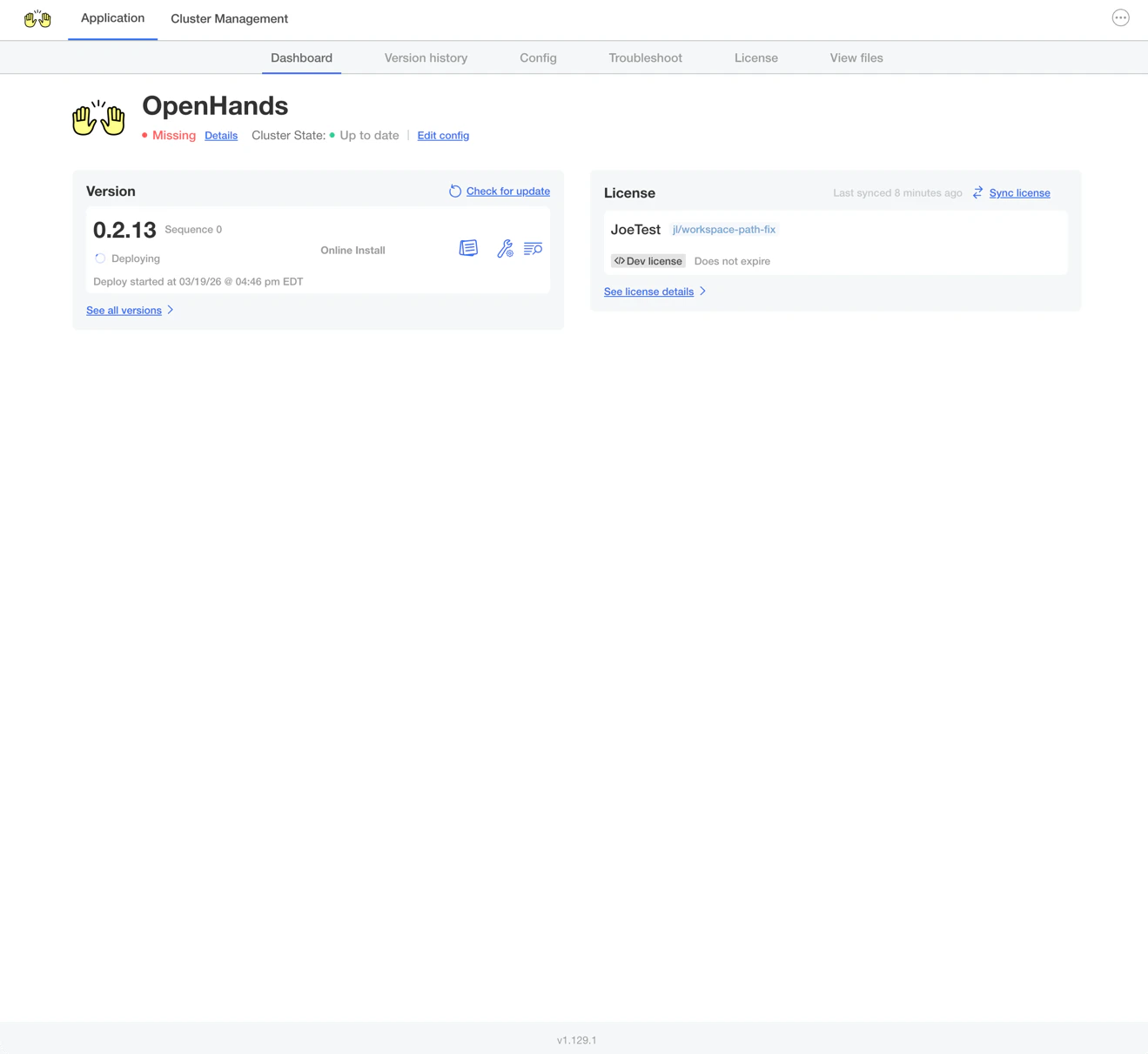The image size is (1148, 1054).
Task: Open the View files tab
Action: (x=856, y=58)
